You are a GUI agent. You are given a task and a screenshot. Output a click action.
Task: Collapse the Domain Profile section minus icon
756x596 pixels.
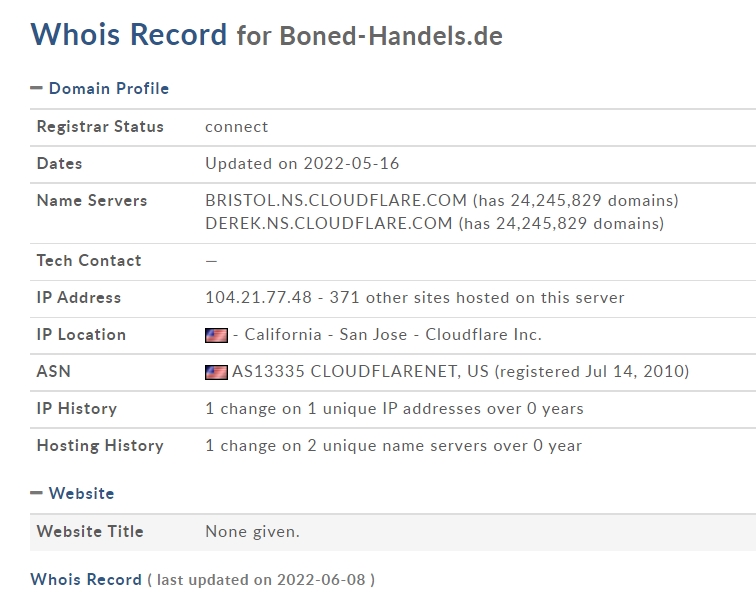[x=37, y=88]
